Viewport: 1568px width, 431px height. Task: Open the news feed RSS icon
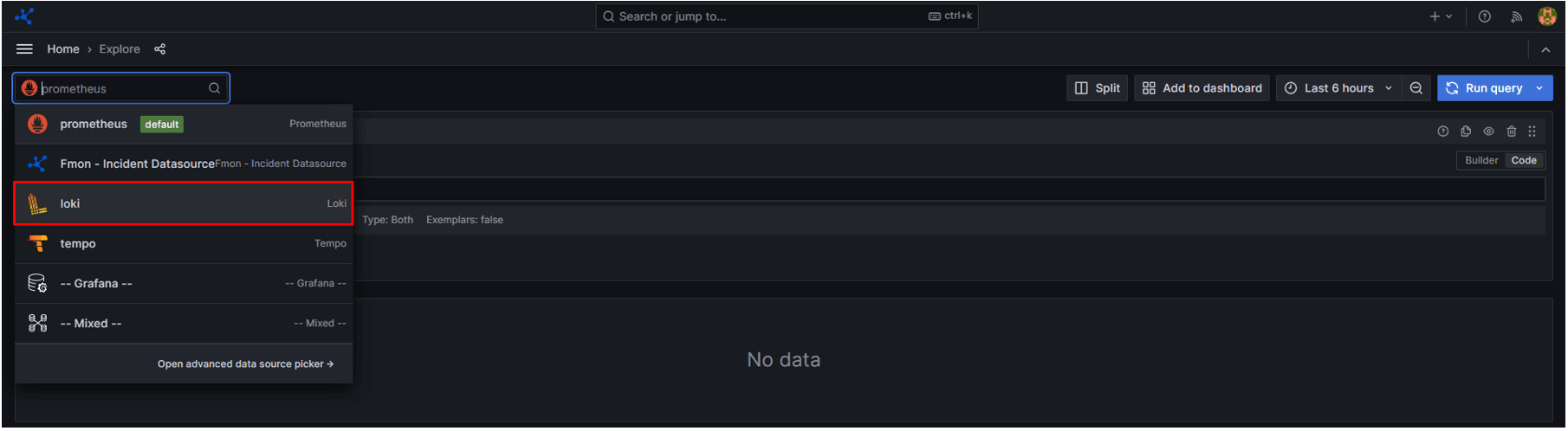1517,16
